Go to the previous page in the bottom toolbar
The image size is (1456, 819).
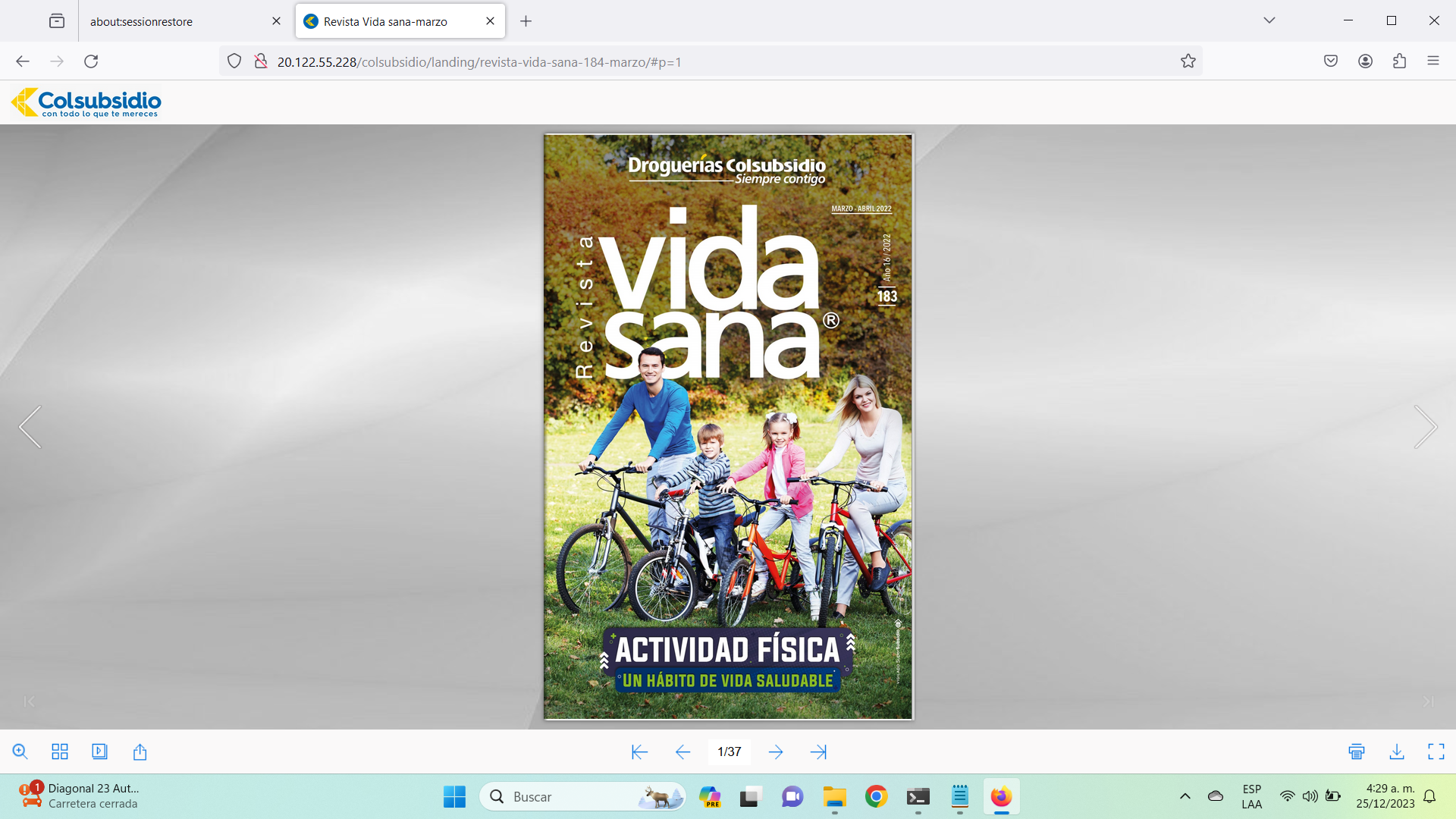pos(682,752)
